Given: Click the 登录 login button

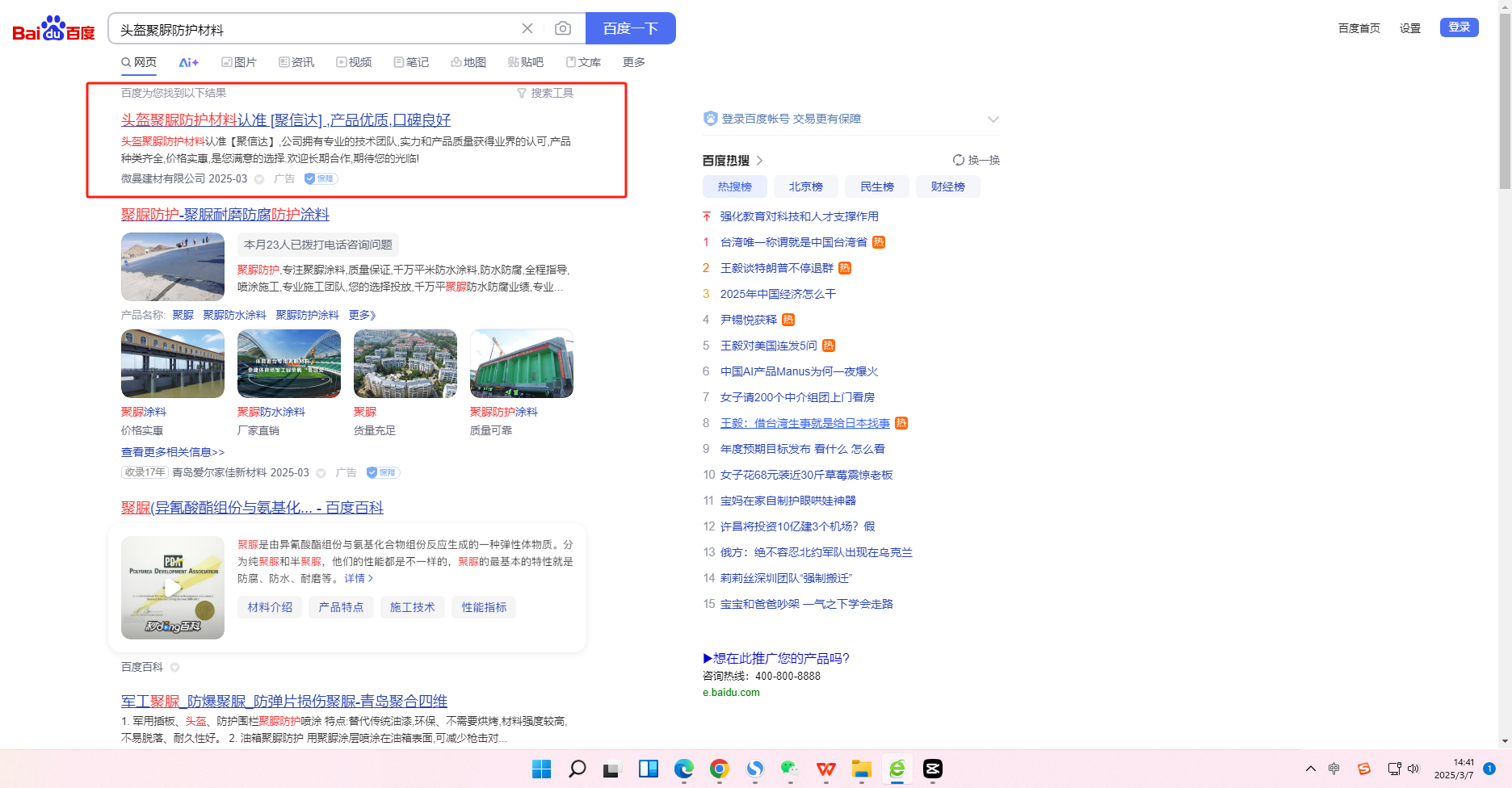Looking at the screenshot, I should coord(1459,27).
